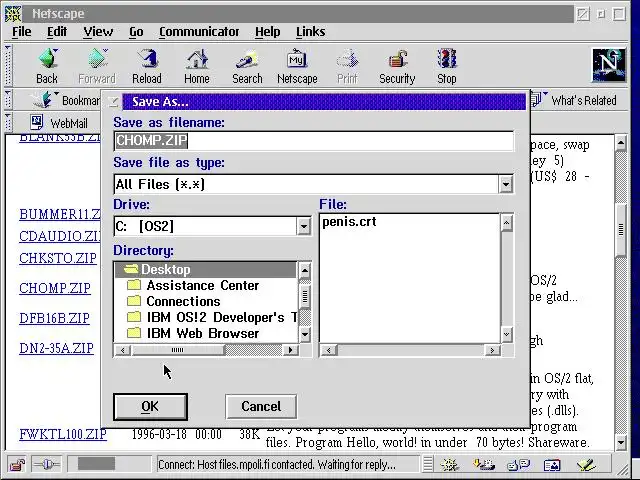Click the online/offline connection status icon
Viewport: 640px width, 480px height.
pos(47,464)
